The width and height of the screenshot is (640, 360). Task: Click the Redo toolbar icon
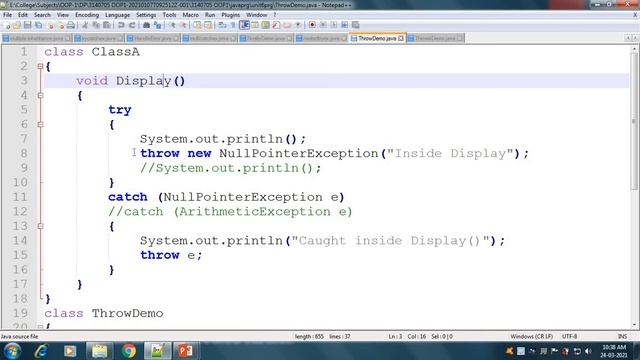(132, 25)
